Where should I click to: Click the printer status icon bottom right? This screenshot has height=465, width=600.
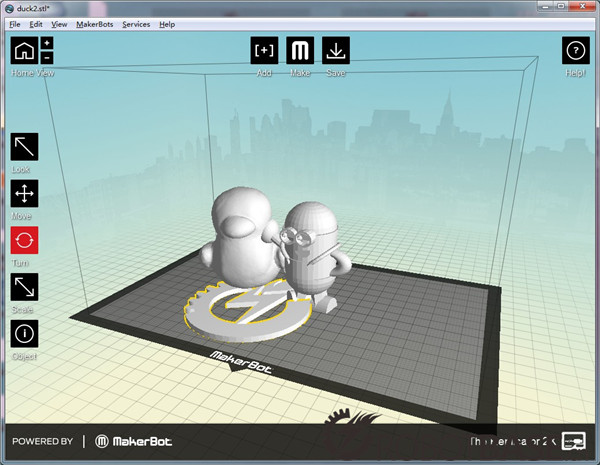[x=573, y=441]
